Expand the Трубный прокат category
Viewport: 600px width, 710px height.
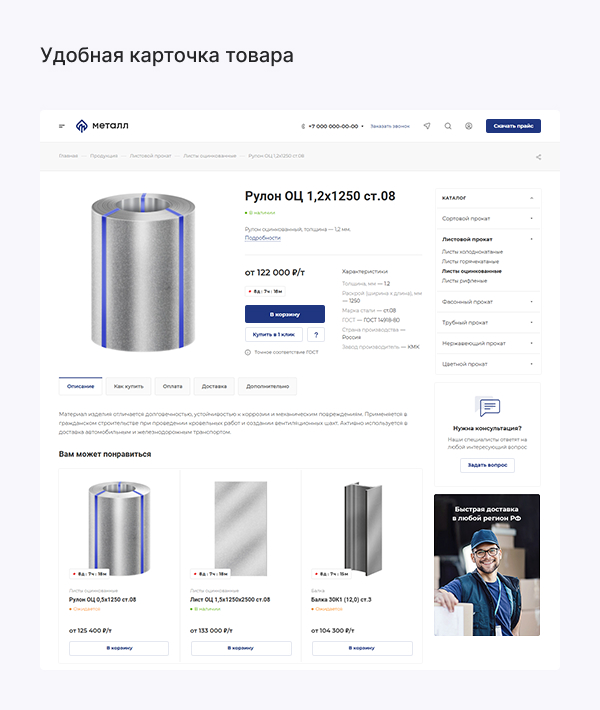(x=531, y=322)
